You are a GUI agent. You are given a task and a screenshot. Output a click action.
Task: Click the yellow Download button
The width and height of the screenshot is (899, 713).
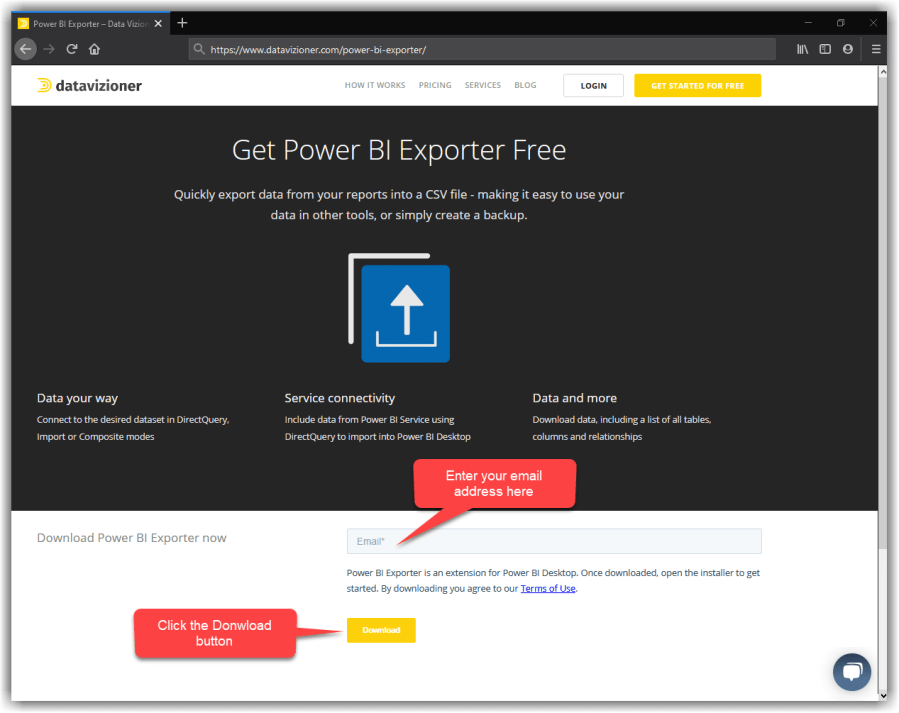381,630
